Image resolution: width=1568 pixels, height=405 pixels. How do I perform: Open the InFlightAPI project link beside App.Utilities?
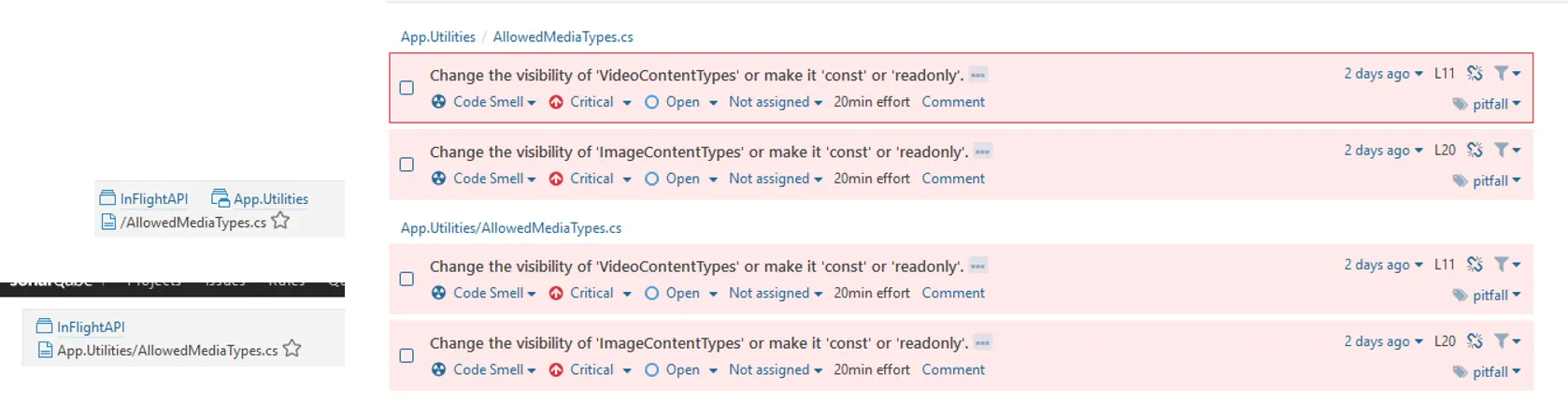(145, 198)
